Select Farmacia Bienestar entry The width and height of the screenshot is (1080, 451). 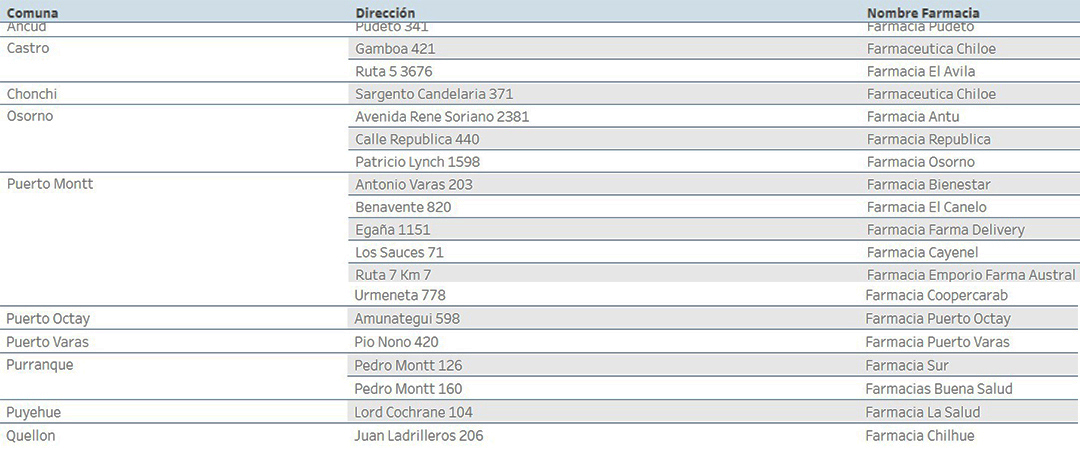click(928, 185)
